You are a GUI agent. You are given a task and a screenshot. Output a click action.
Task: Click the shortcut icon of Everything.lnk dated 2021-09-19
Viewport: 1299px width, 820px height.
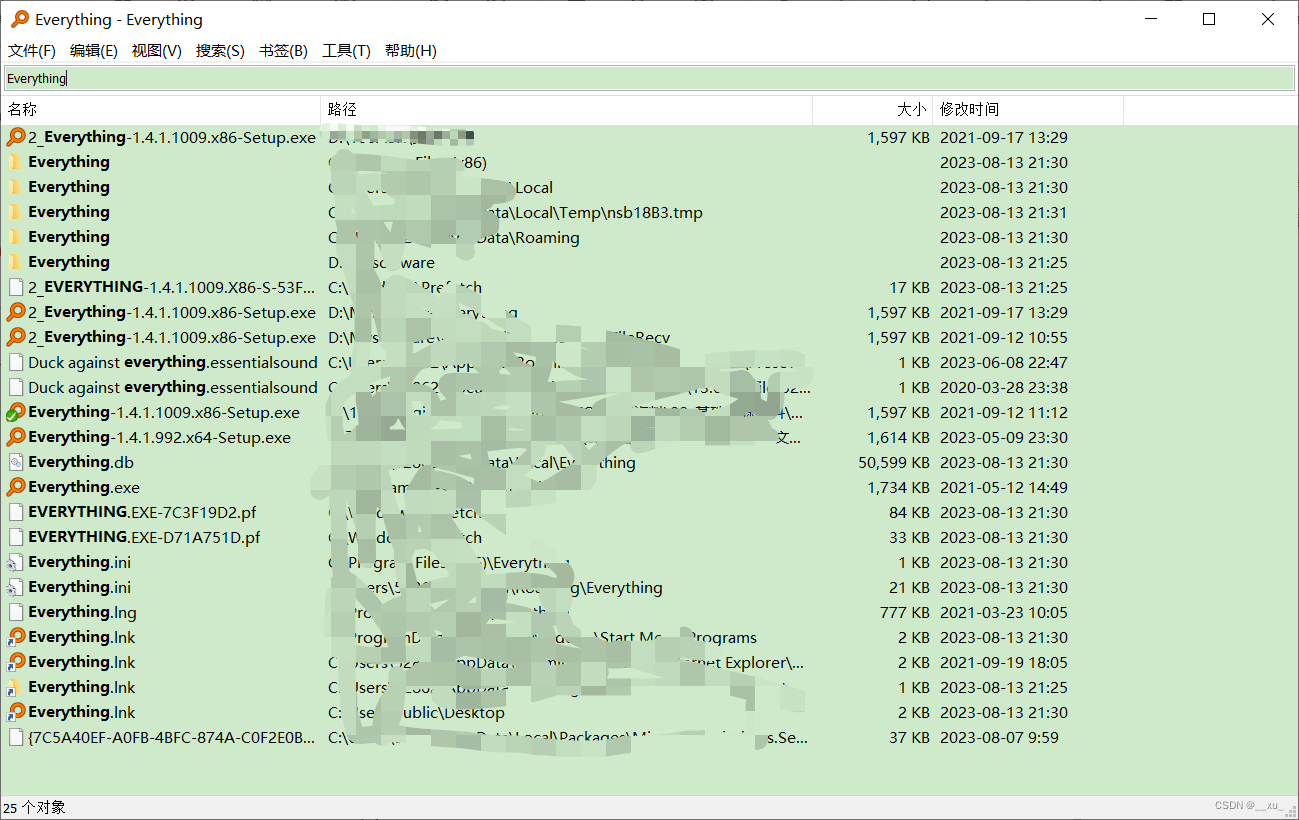pyautogui.click(x=16, y=662)
